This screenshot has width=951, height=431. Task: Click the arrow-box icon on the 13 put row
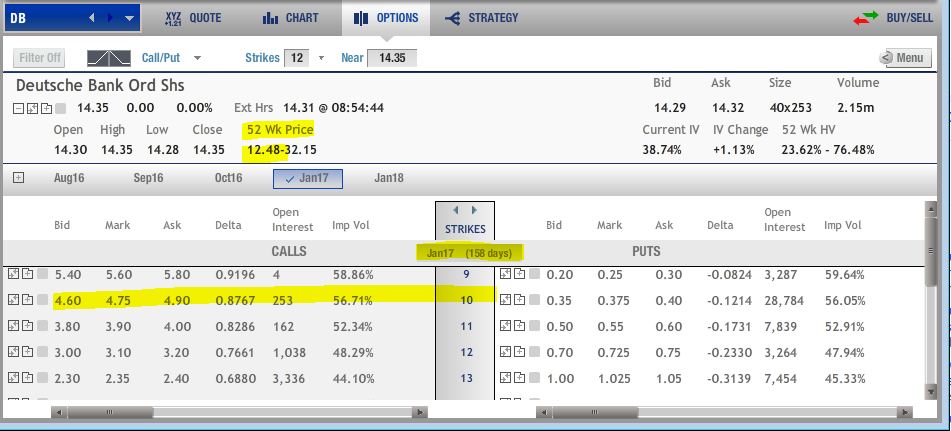[505, 378]
